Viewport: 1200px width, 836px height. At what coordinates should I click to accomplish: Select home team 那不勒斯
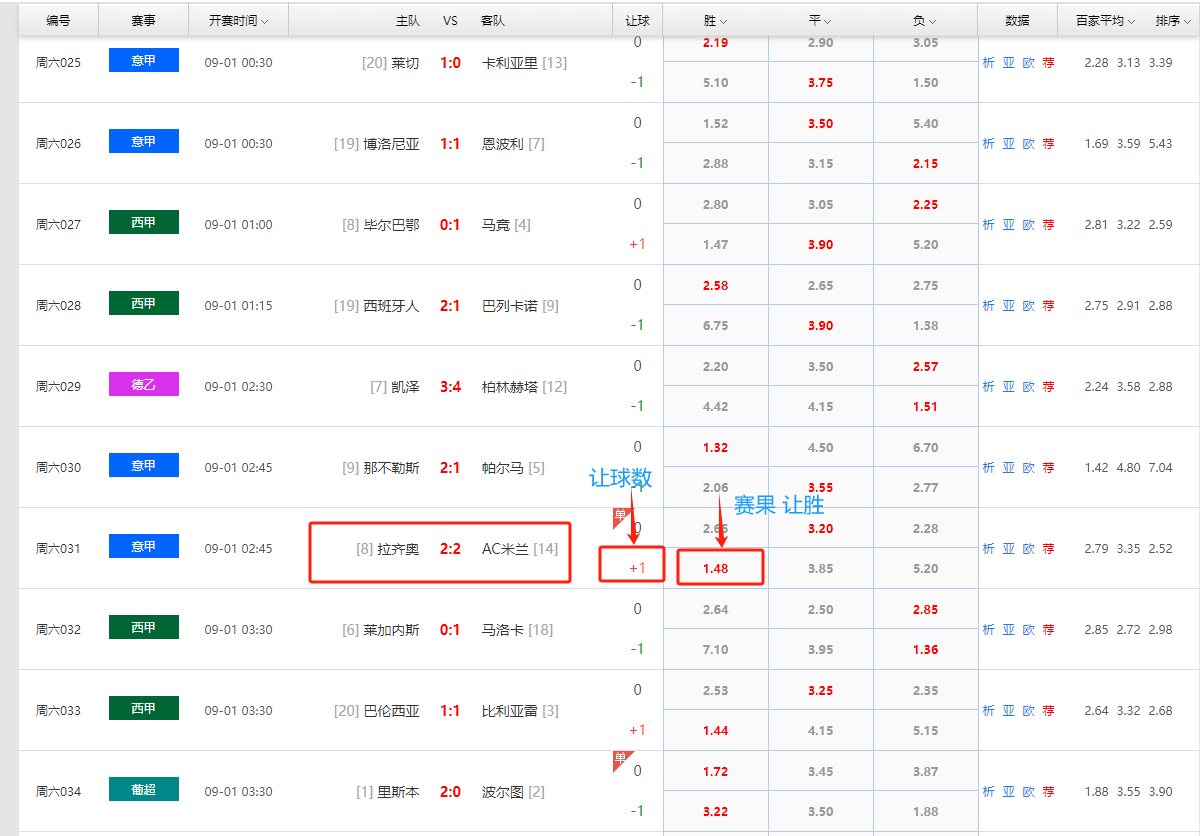391,467
